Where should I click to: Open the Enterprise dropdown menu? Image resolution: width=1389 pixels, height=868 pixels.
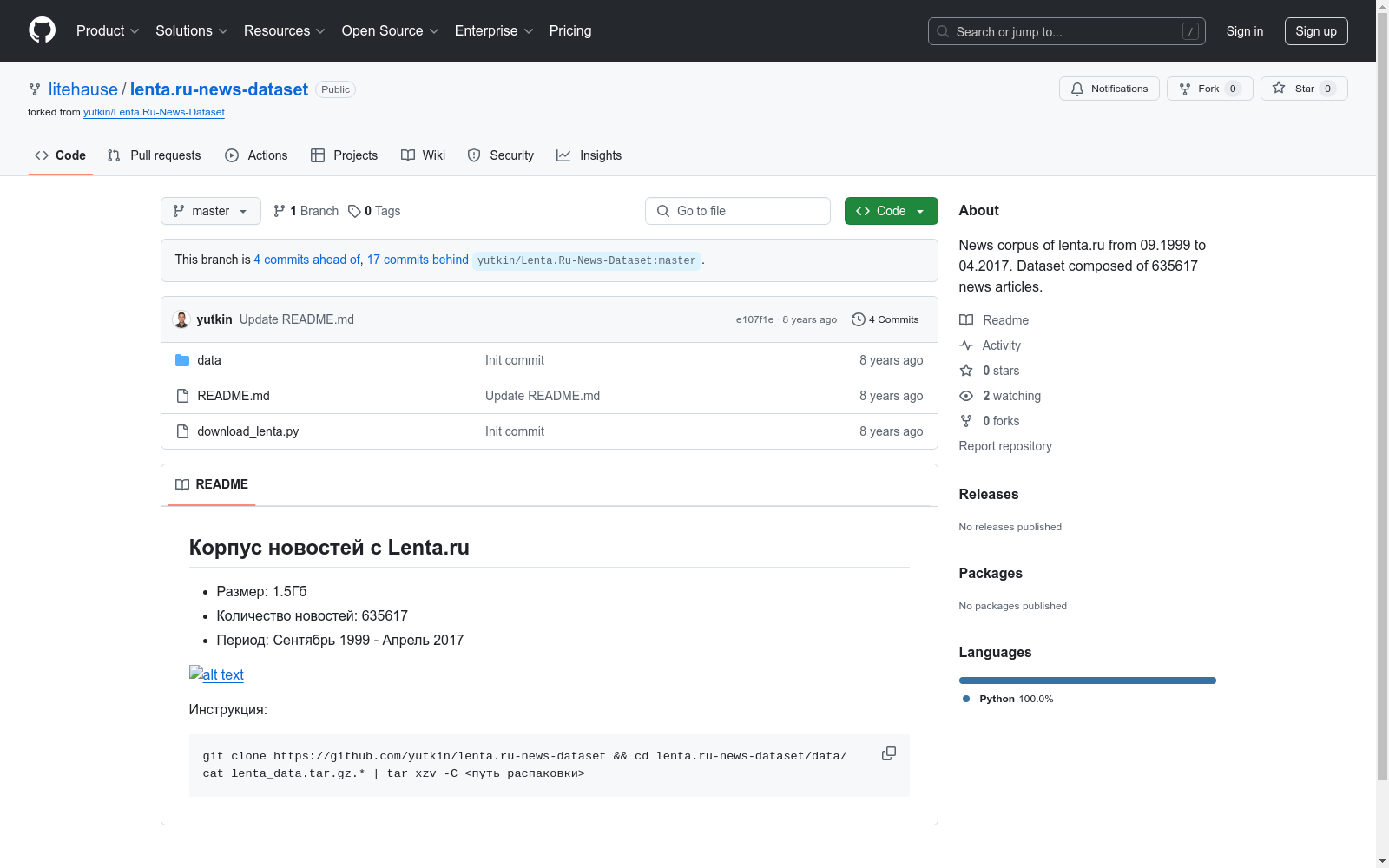coord(494,31)
